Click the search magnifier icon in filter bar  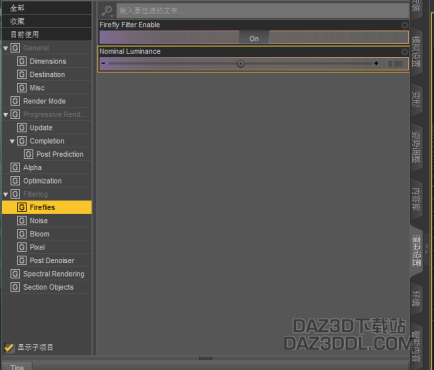point(107,11)
